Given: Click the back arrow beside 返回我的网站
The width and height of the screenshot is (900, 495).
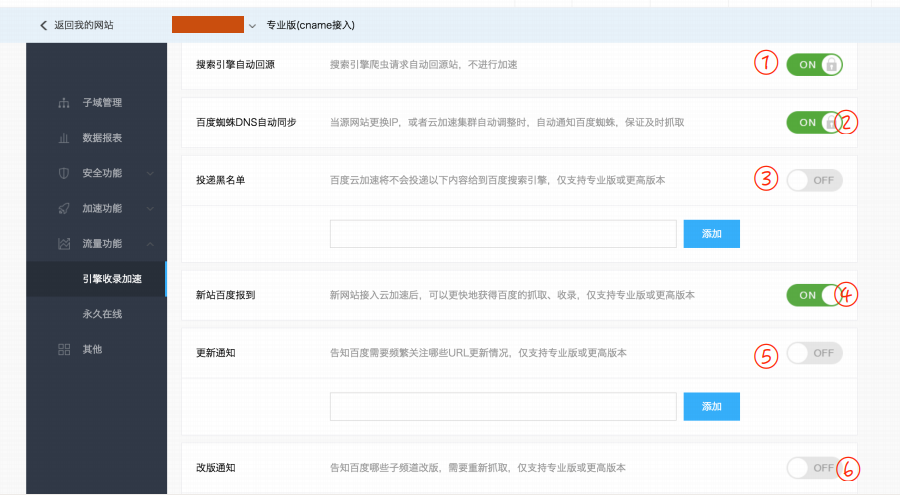Looking at the screenshot, I should pos(43,25).
